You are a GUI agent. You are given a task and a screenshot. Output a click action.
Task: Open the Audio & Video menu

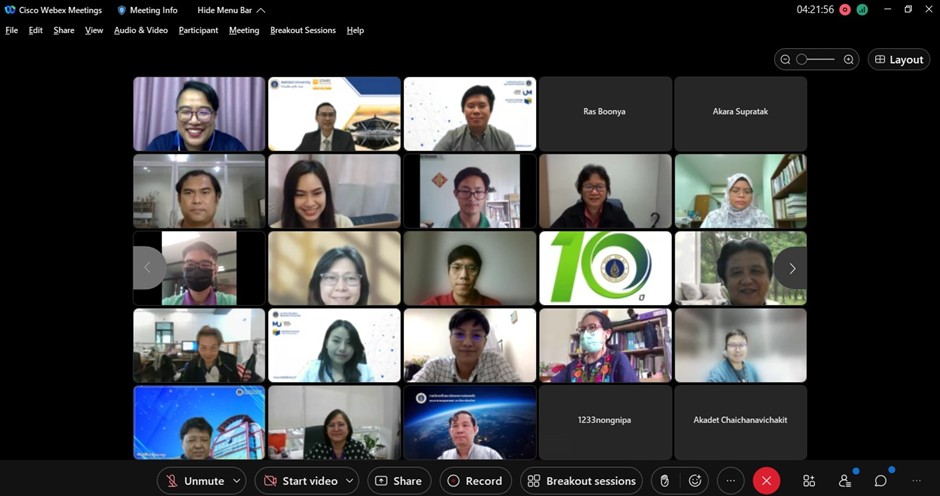point(141,30)
